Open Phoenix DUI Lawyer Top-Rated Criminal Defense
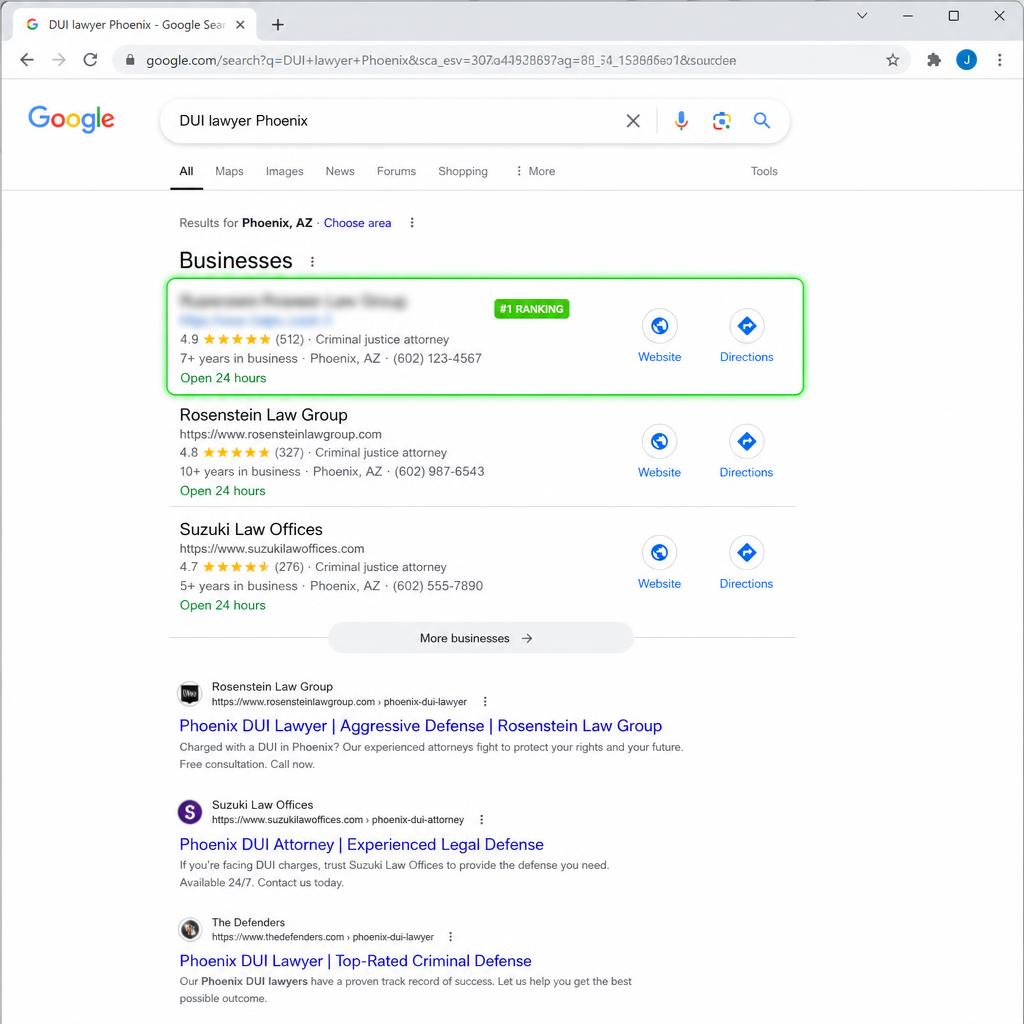1024x1024 pixels. tap(355, 961)
